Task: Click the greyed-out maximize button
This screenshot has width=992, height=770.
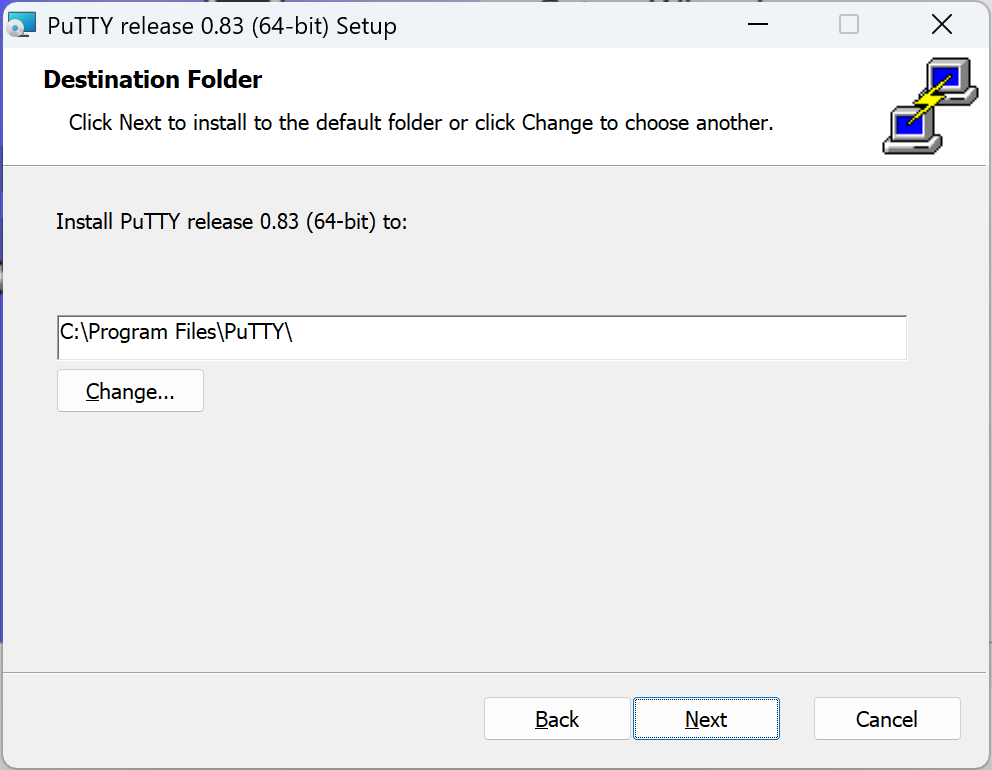Action: point(848,25)
